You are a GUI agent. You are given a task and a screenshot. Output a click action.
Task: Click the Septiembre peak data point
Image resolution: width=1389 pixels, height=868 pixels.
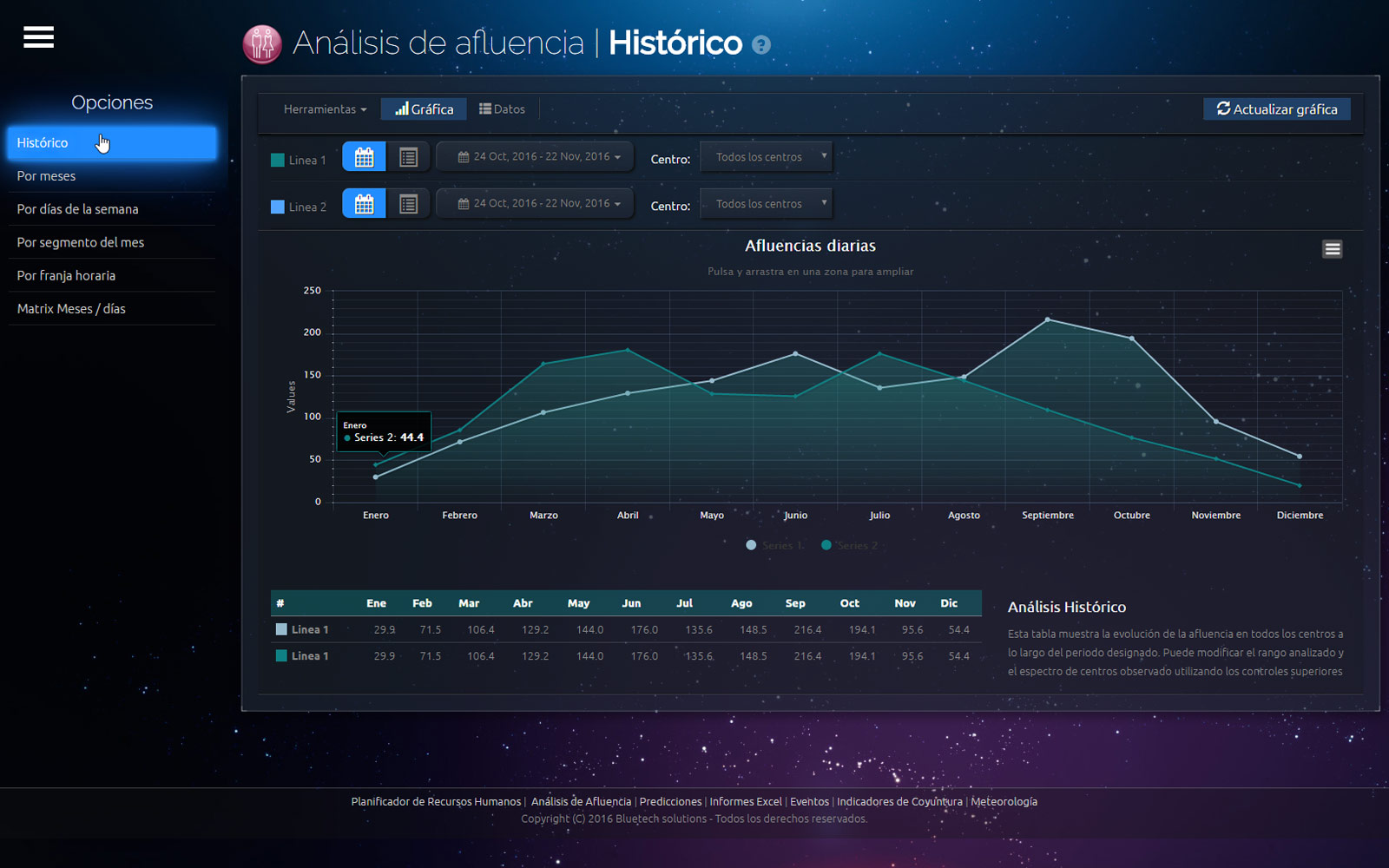tap(1048, 319)
